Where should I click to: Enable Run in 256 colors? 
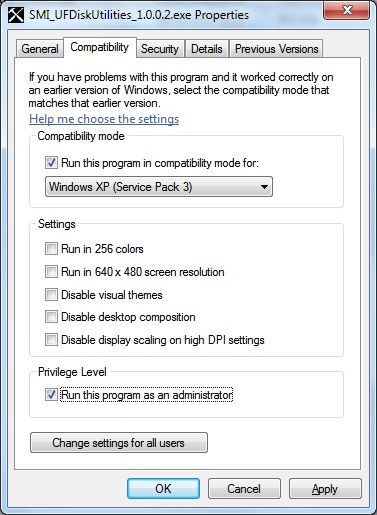(51, 249)
